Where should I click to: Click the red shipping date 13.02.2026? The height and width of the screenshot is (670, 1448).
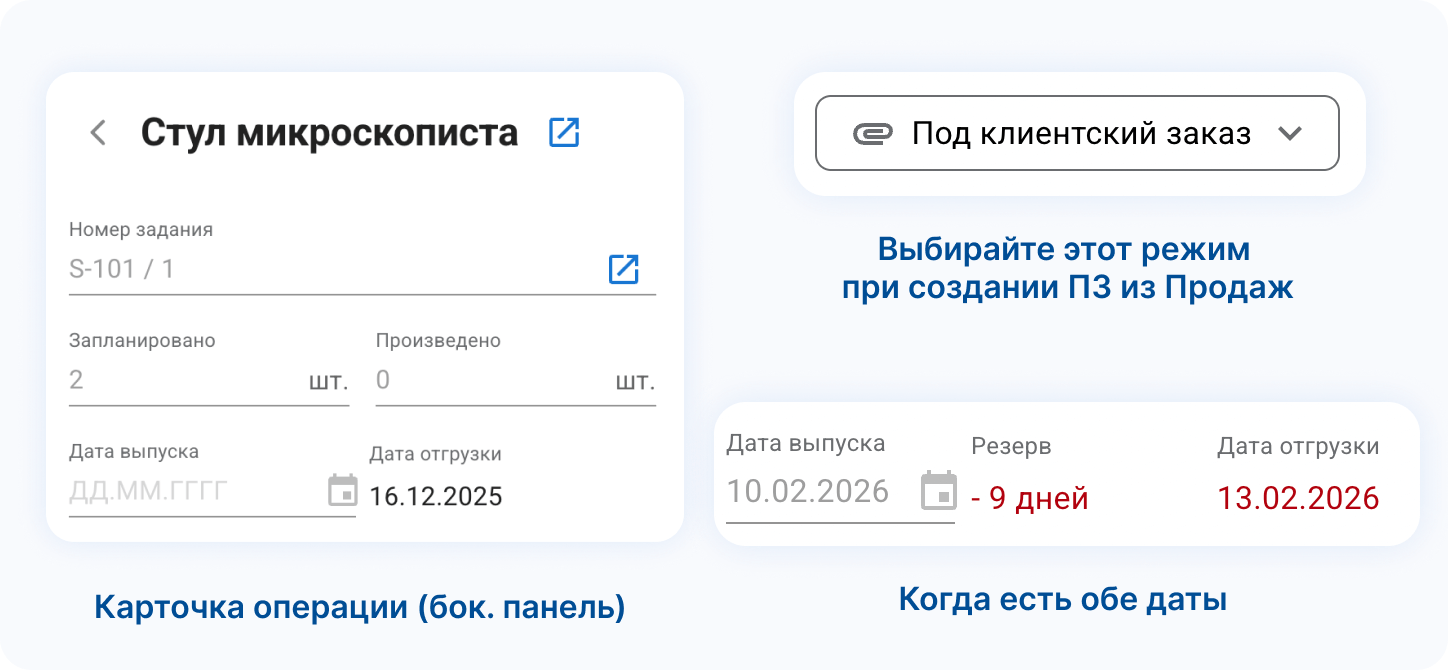click(x=1298, y=498)
